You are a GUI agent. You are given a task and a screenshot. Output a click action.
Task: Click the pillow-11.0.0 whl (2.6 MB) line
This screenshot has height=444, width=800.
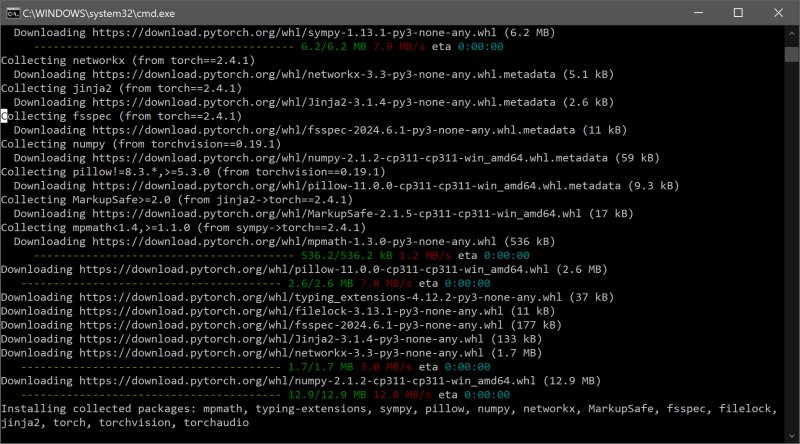pyautogui.click(x=304, y=269)
